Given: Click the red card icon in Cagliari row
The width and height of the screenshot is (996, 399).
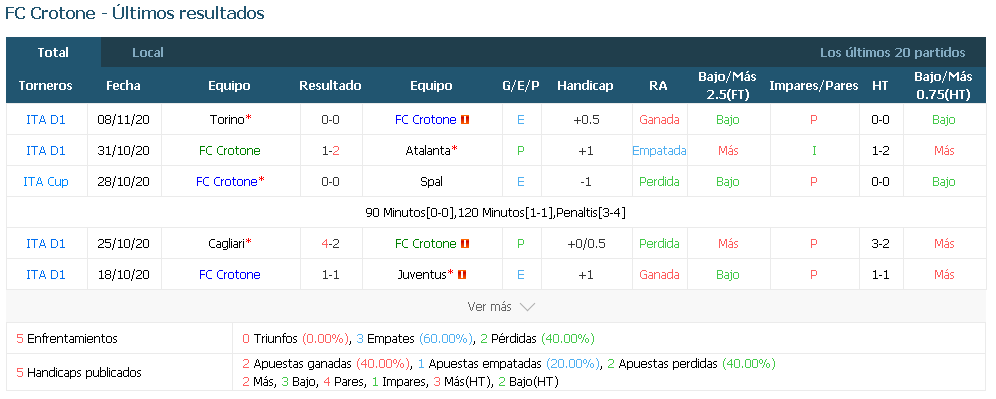Looking at the screenshot, I should pyautogui.click(x=464, y=243).
